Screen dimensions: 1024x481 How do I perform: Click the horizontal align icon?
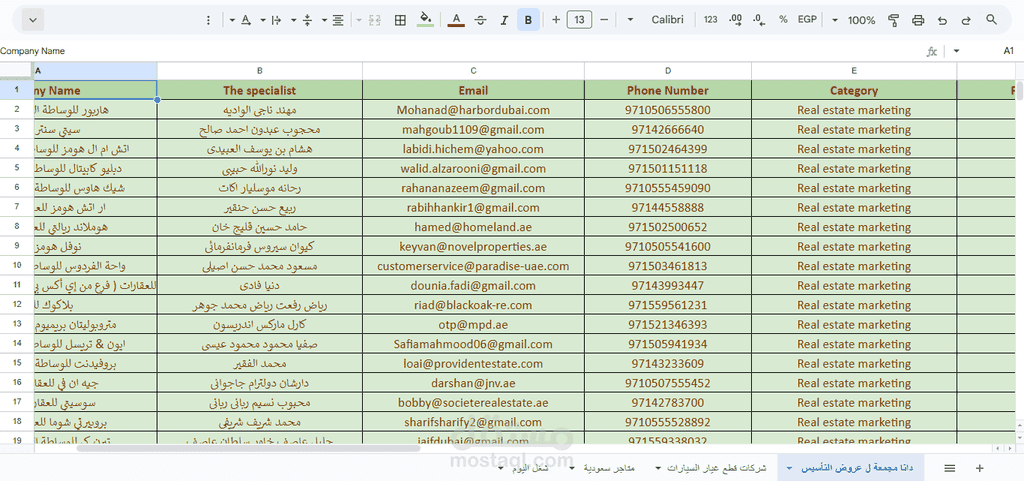pos(338,20)
